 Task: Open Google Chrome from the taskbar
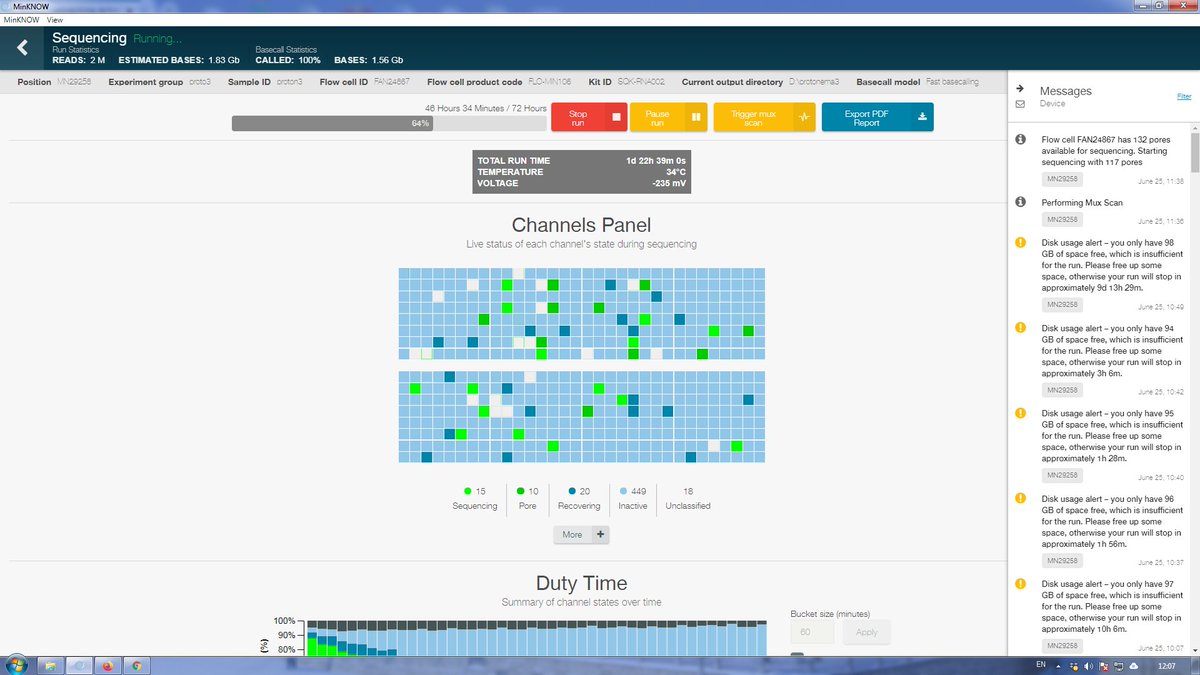tap(137, 665)
